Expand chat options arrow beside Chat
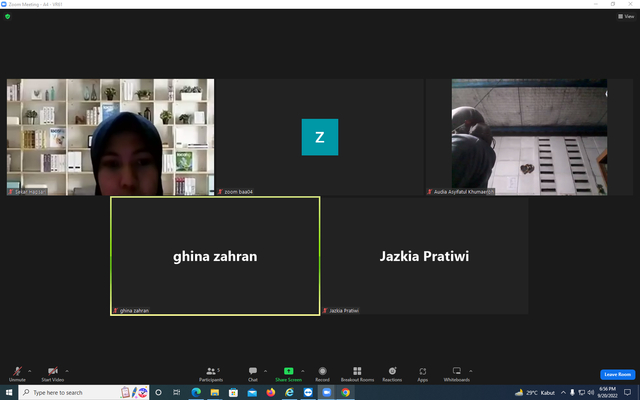Screen dimensions: 640x400 (x=265, y=371)
